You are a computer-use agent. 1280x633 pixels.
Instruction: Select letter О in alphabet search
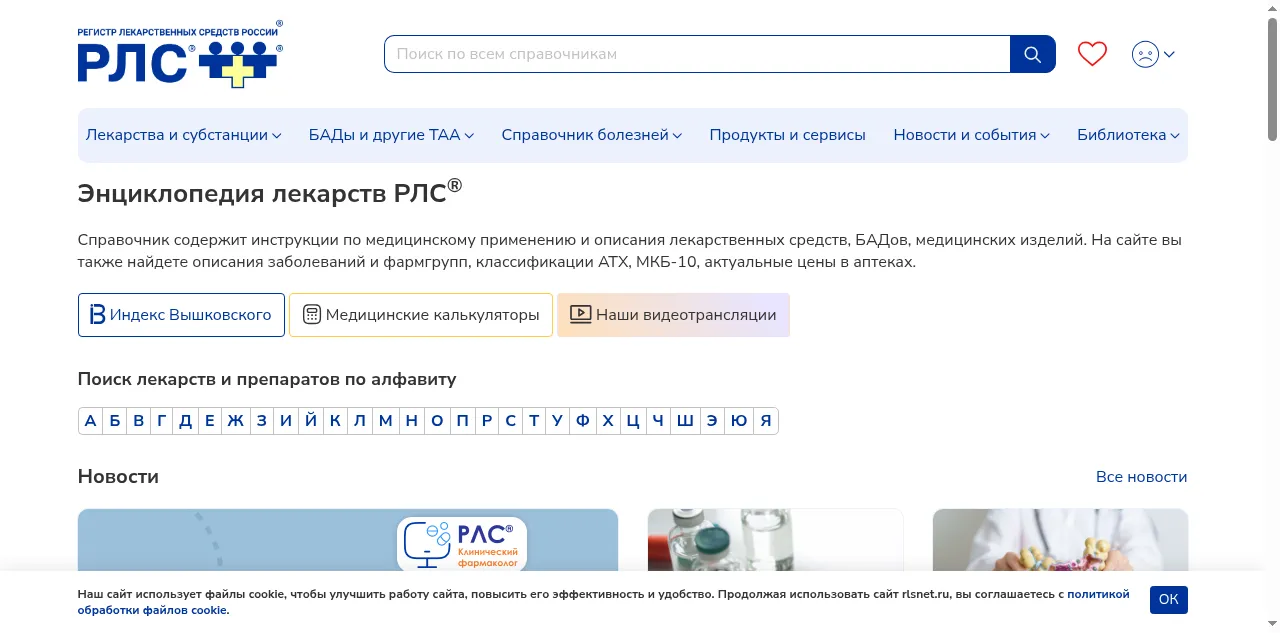pos(437,421)
